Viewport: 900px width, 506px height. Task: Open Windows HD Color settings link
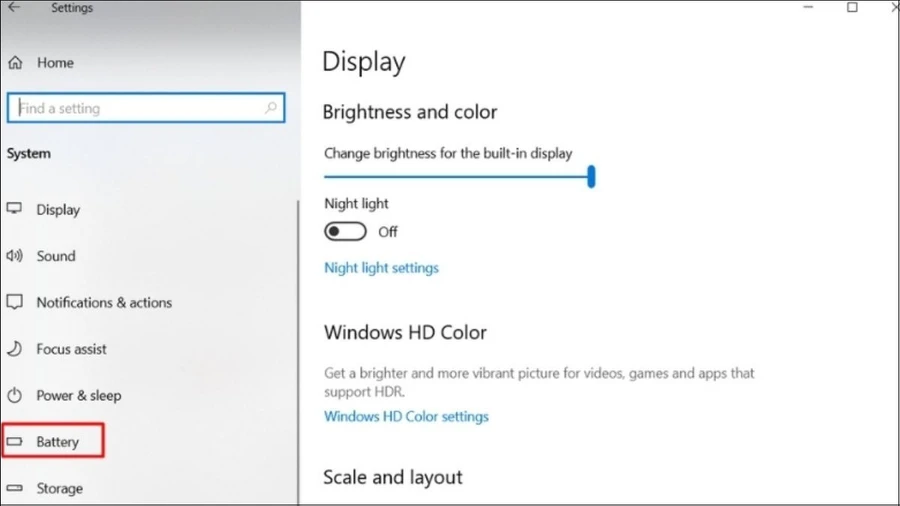pyautogui.click(x=406, y=417)
